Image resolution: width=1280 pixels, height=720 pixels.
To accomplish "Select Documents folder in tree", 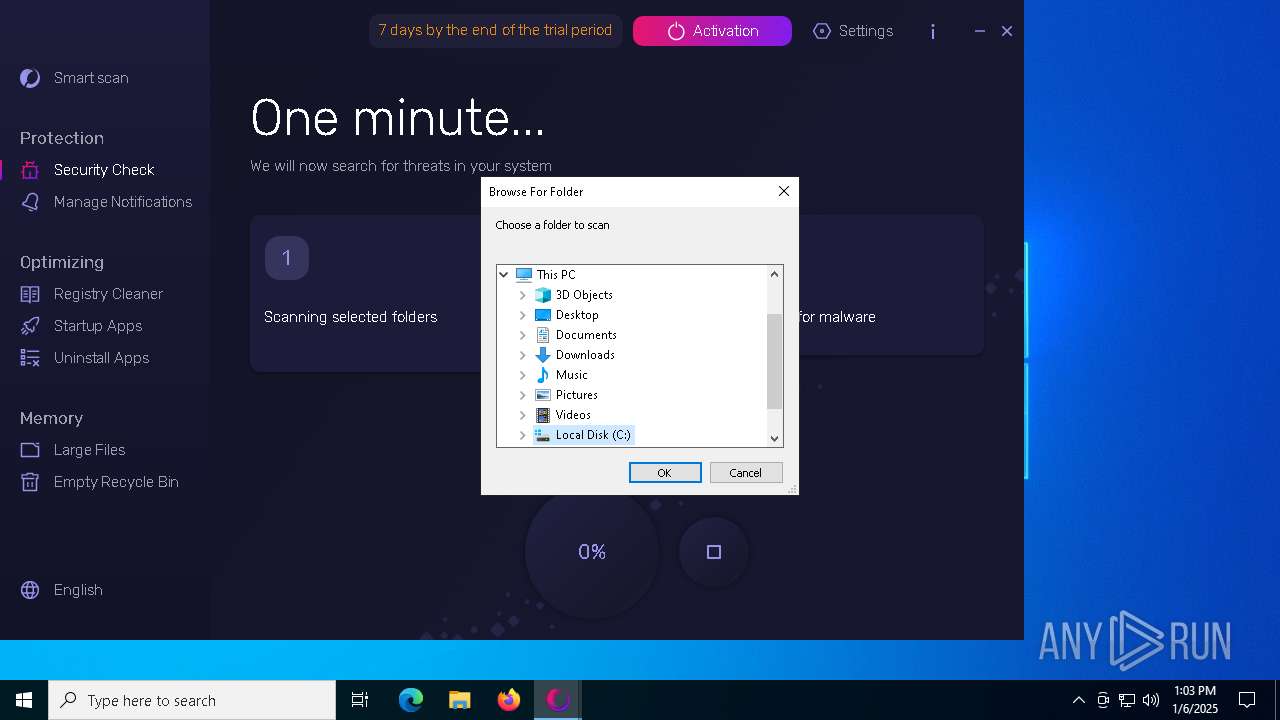I will pos(586,335).
